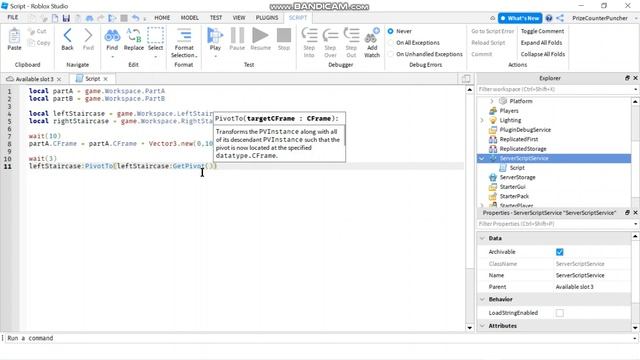Switch to the MODEL ribbon tab
Screen dimensions: 640x360
click(x=190, y=18)
